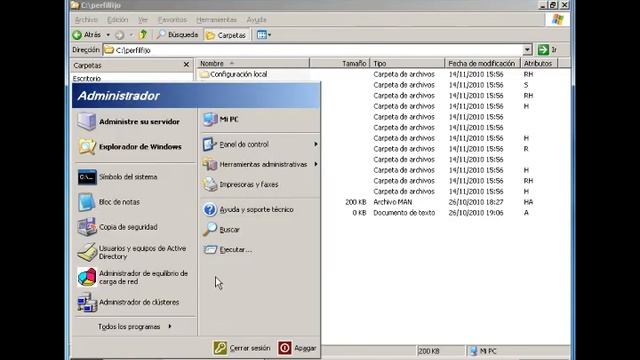Expand Todos los programas
Viewport: 640px width, 360px height.
click(135, 327)
